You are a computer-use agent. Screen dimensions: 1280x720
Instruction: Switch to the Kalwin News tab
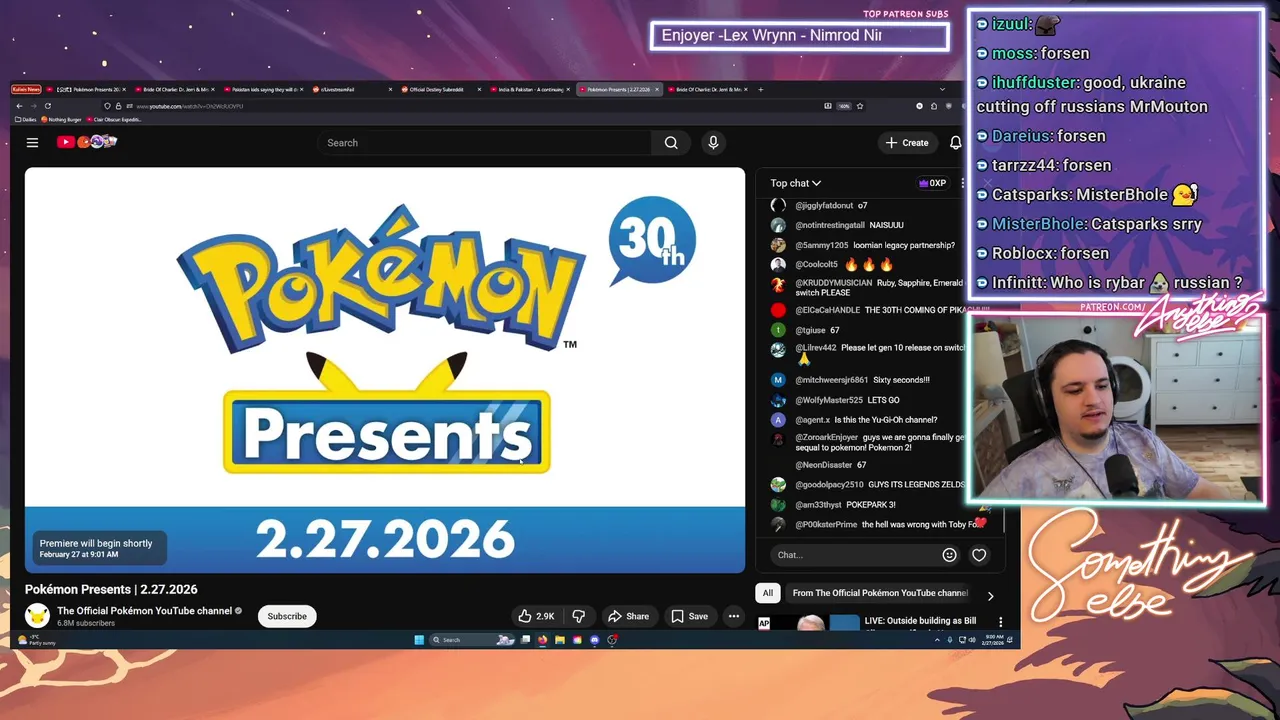click(x=27, y=89)
